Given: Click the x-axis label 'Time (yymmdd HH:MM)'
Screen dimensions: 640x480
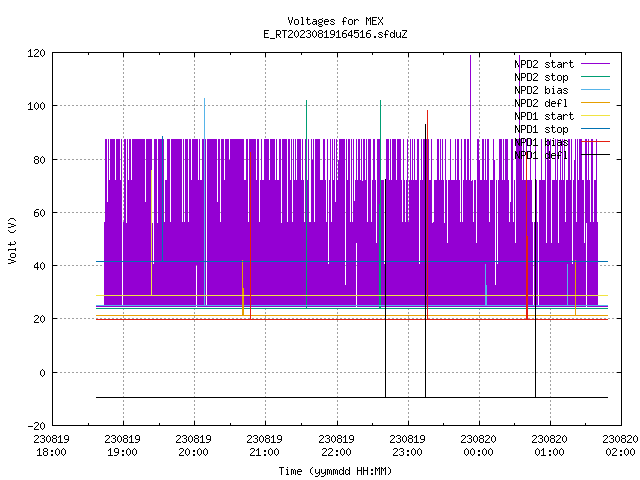Looking at the screenshot, I should 335,471.
